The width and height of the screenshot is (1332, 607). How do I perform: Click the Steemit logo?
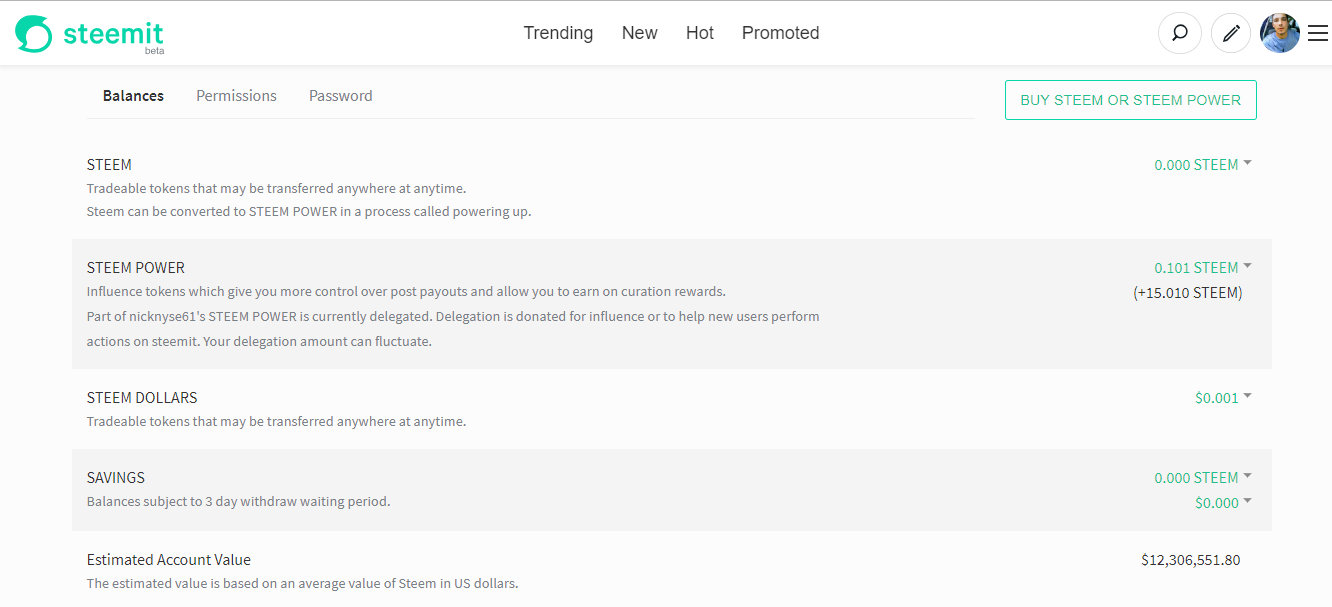click(x=88, y=33)
